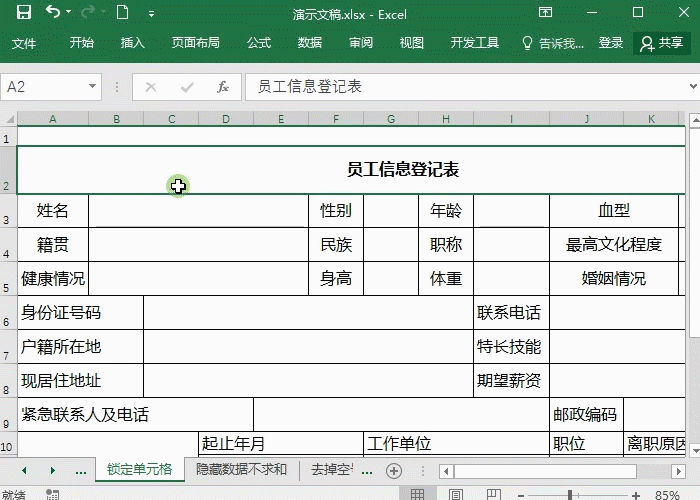Expand the formula bar with the chevron
The image size is (700, 500).
click(x=693, y=86)
